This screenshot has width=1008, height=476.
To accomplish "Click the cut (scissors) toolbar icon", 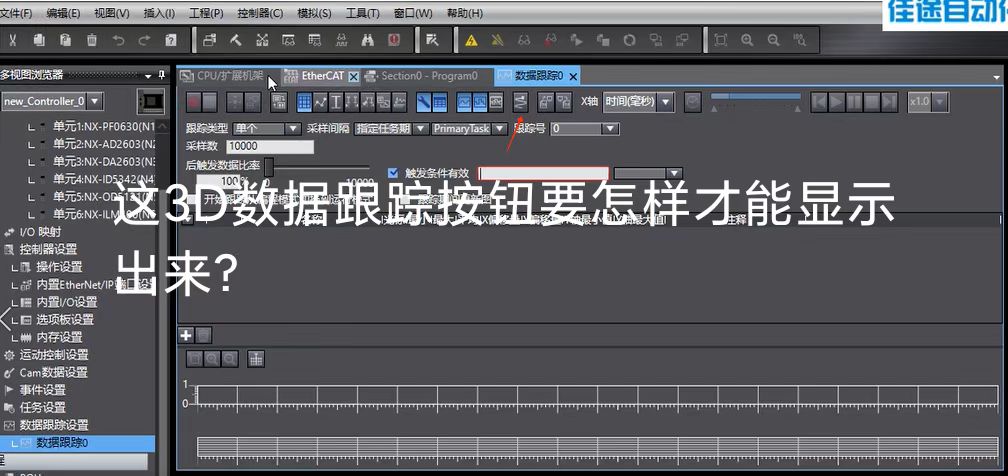I will tap(12, 40).
